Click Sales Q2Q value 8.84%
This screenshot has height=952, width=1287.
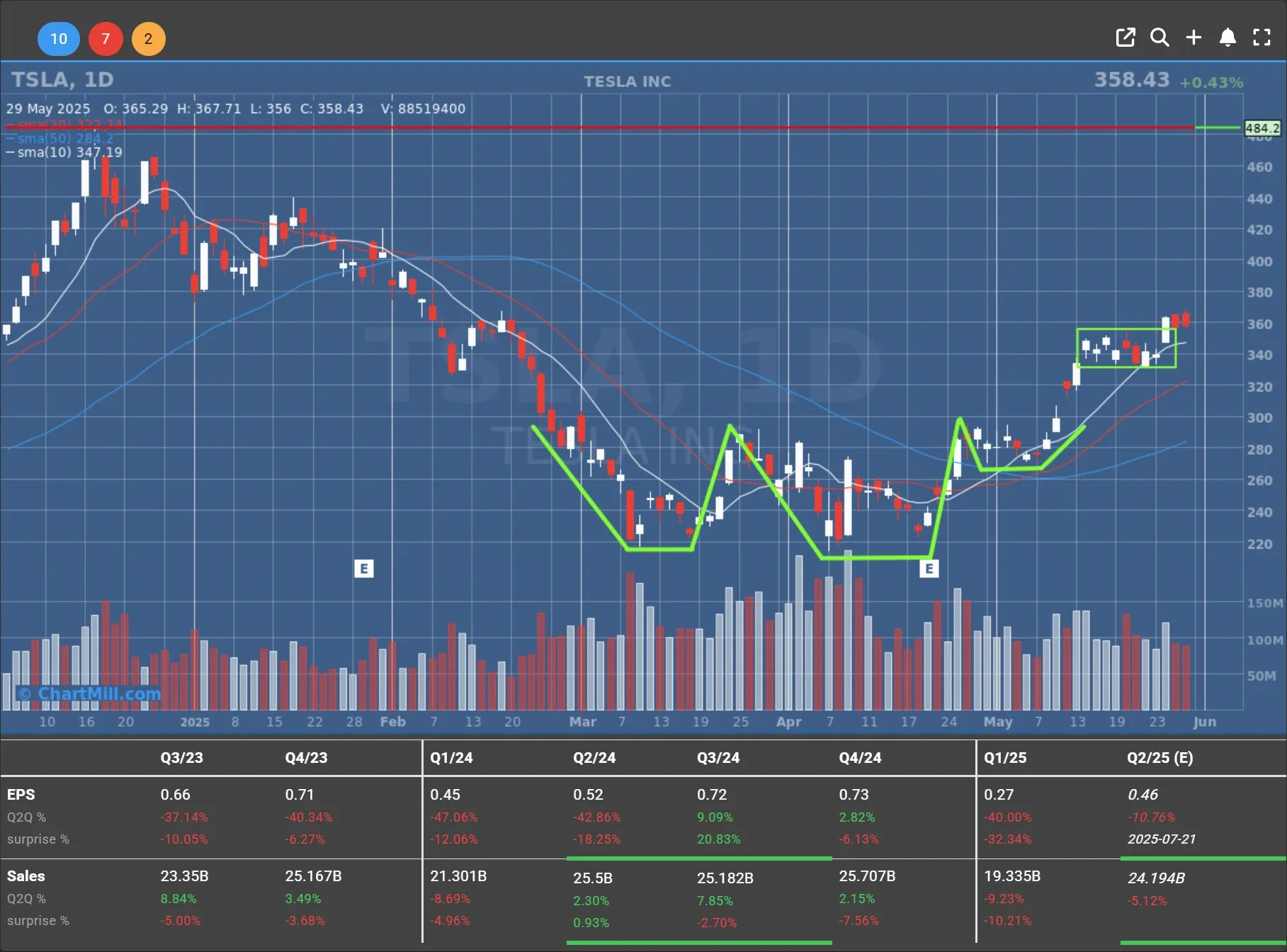click(178, 898)
